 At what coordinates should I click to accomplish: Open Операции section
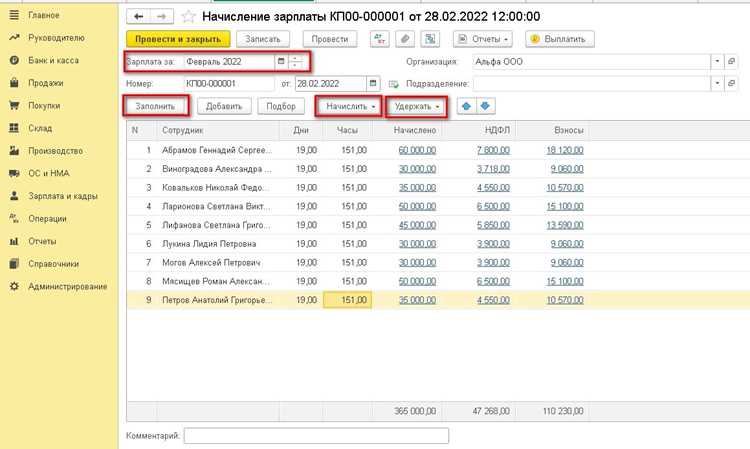click(47, 219)
